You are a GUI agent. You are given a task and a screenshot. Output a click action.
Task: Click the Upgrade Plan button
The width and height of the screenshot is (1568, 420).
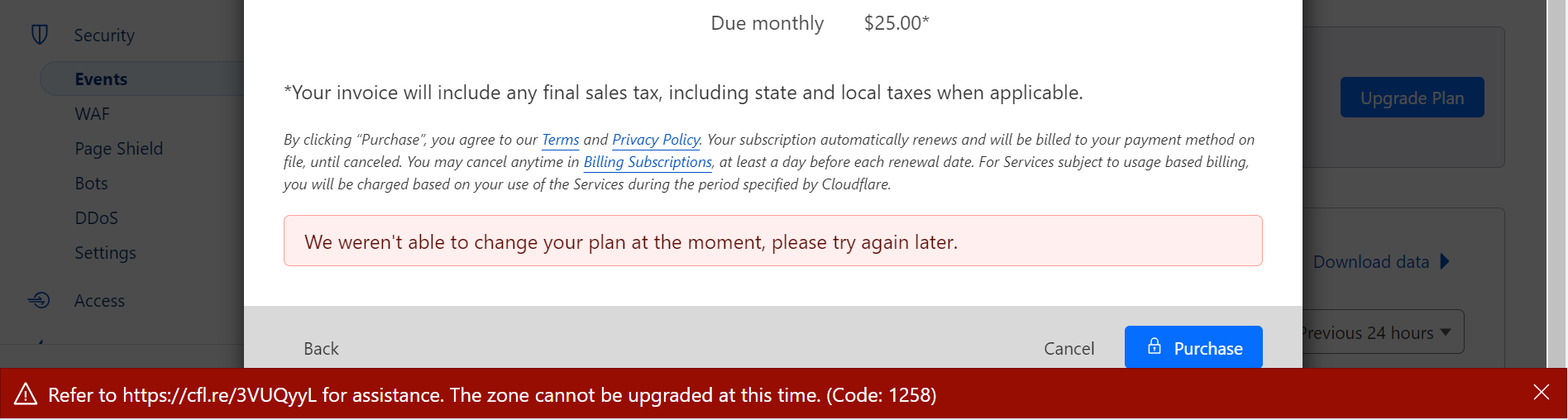tap(1412, 98)
